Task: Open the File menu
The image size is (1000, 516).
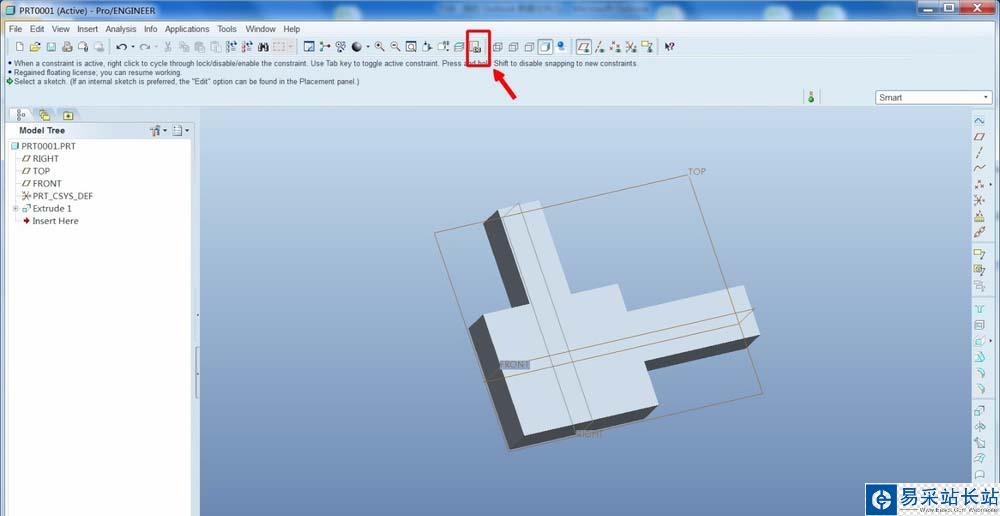Action: click(x=15, y=29)
